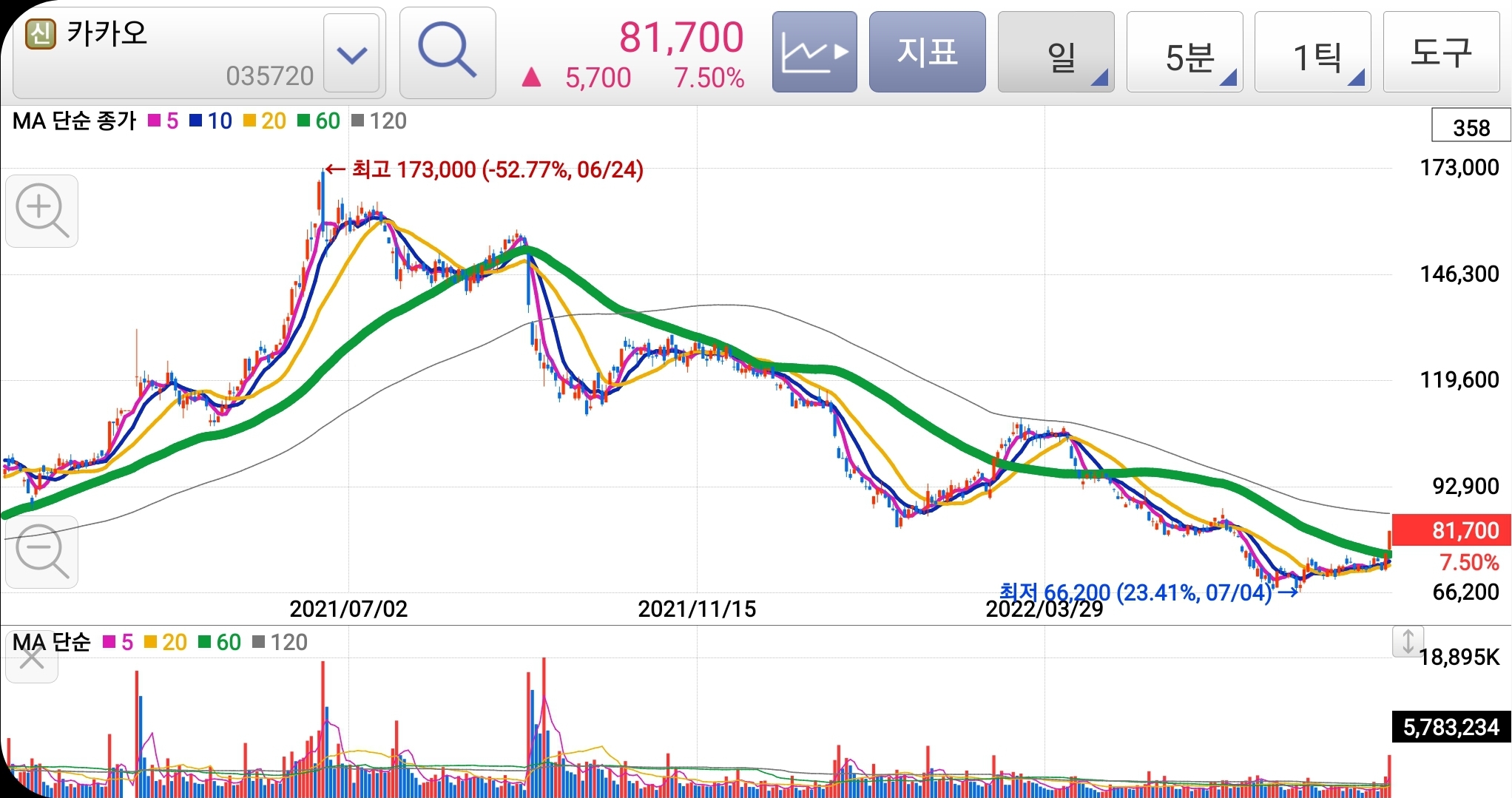The height and width of the screenshot is (798, 1512).
Task: Zoom out the chart with minus magnifier
Action: point(42,552)
